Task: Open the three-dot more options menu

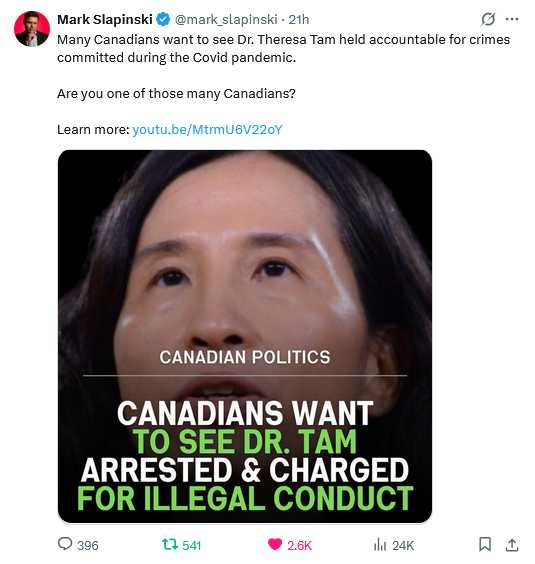Action: coord(512,19)
